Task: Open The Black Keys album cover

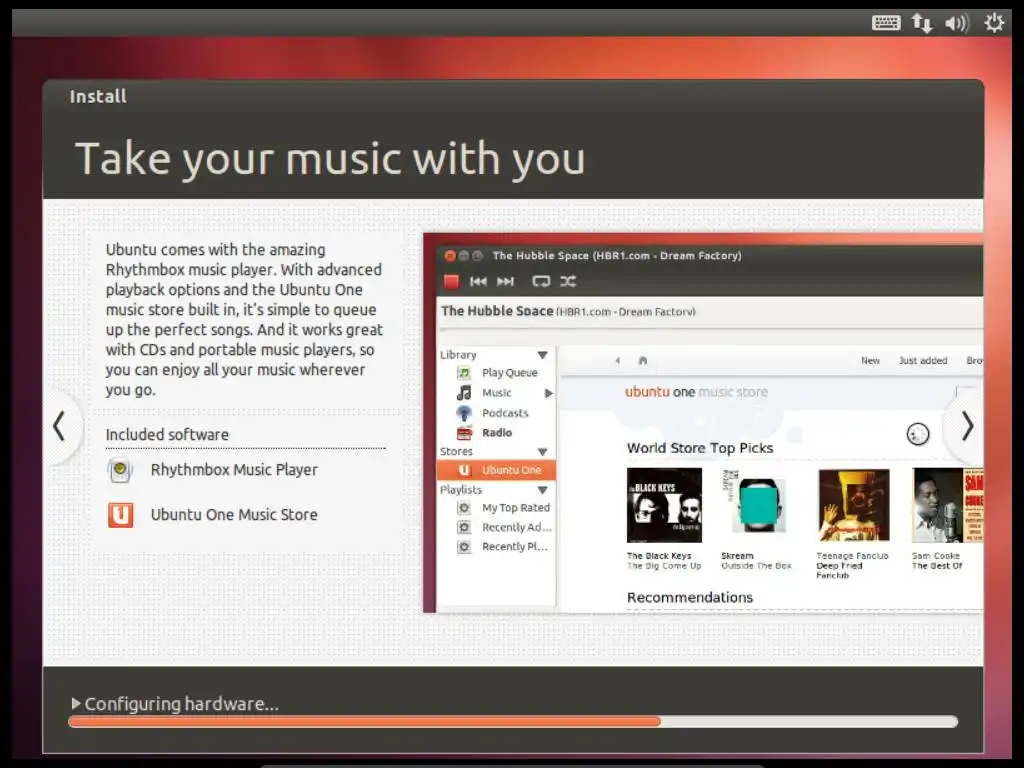Action: click(x=664, y=505)
